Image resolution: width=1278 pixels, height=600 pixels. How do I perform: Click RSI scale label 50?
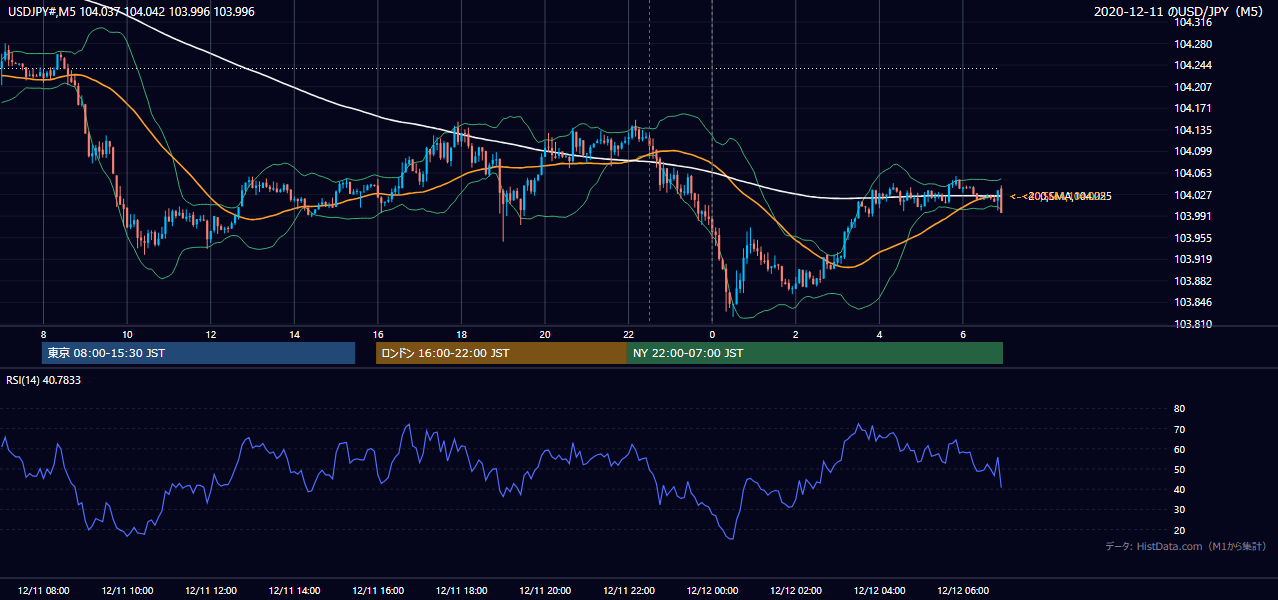coord(1179,470)
